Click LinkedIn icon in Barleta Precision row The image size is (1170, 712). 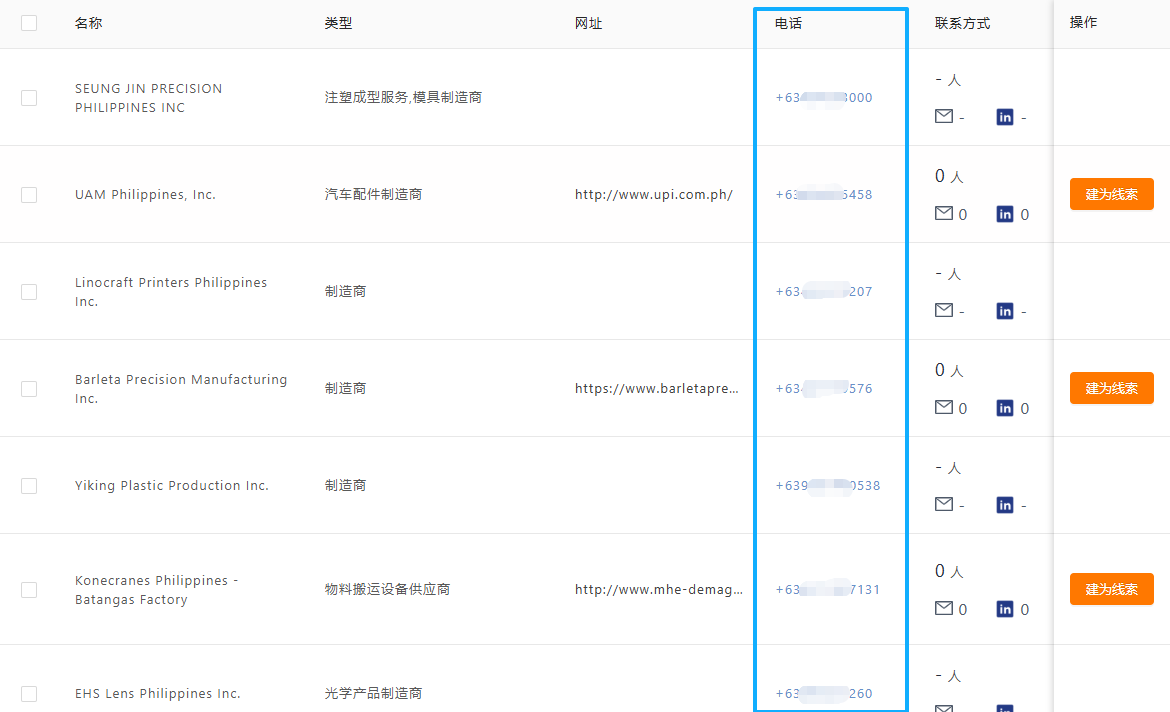coord(1005,408)
